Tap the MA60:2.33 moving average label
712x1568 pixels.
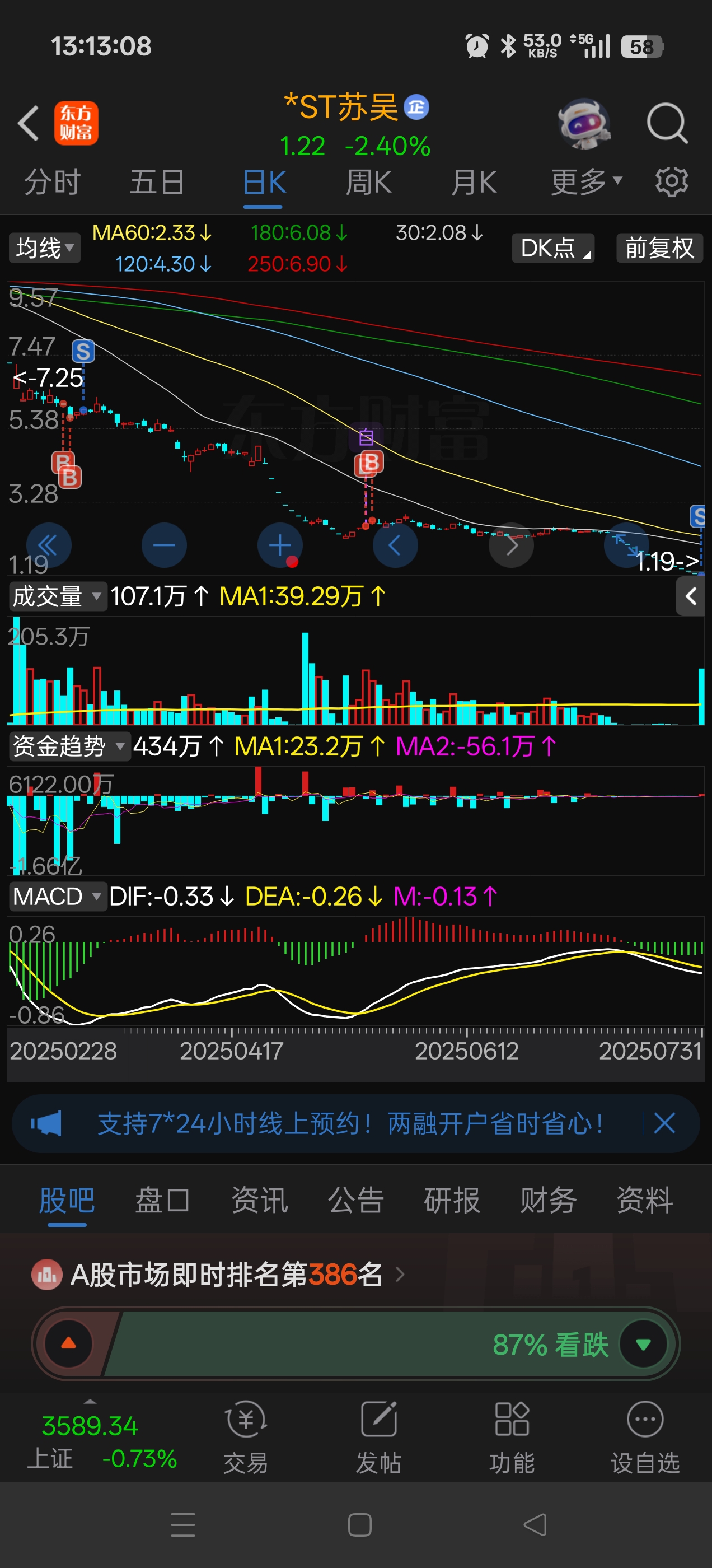[x=152, y=232]
